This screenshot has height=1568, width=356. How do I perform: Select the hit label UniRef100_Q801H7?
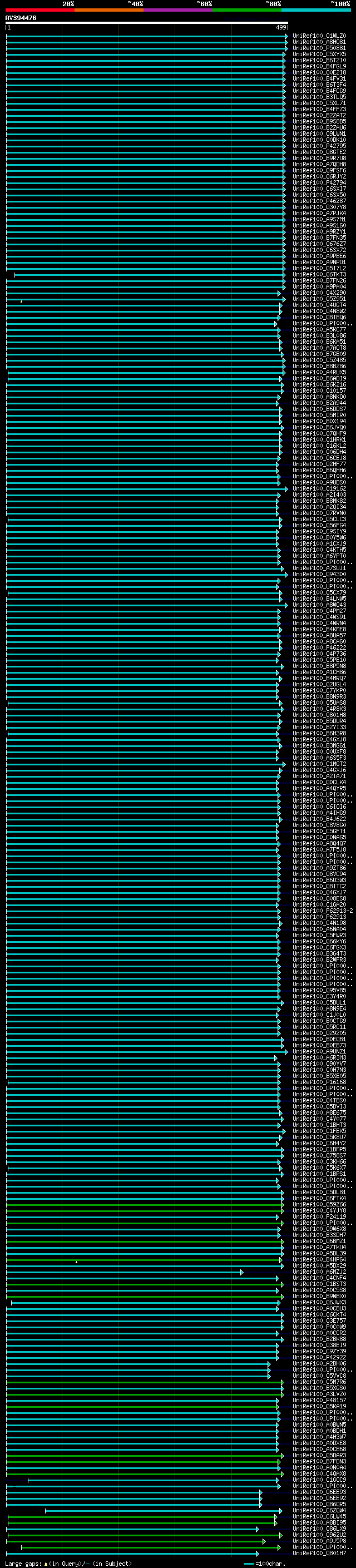coord(319,1553)
